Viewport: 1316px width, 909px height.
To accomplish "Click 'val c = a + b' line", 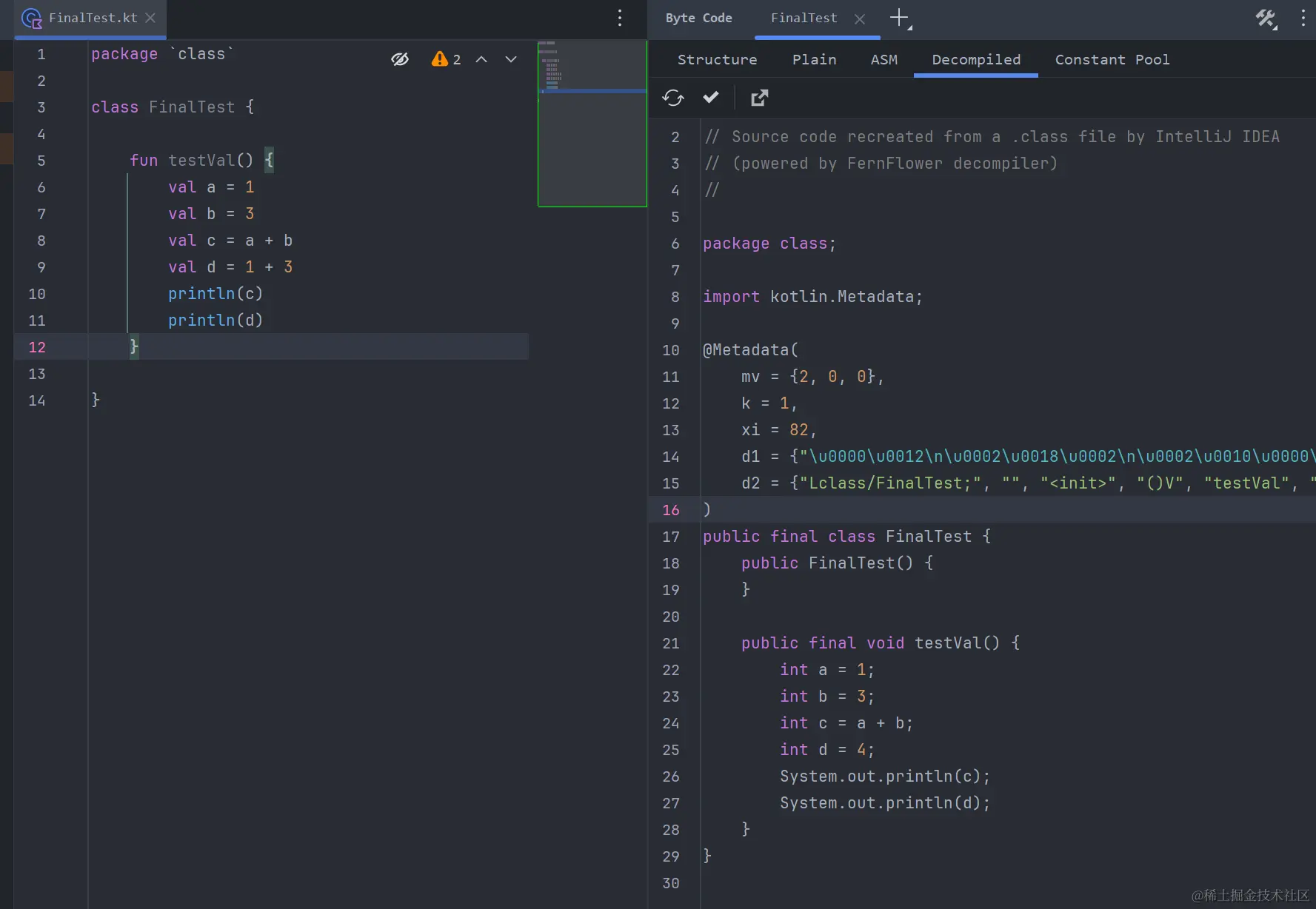I will [230, 241].
